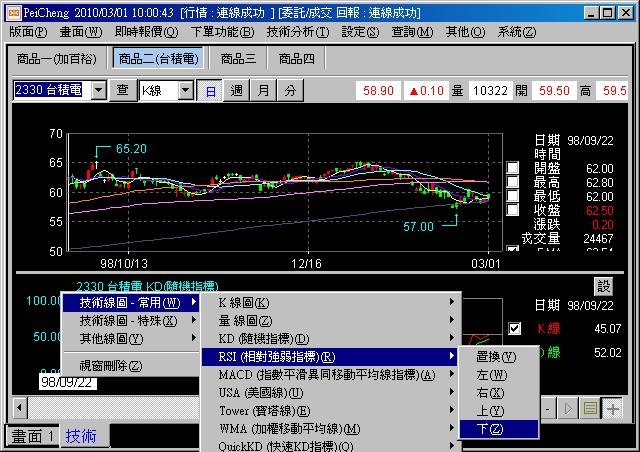Click the horizontal scrollbar left arrow

click(x=21, y=409)
